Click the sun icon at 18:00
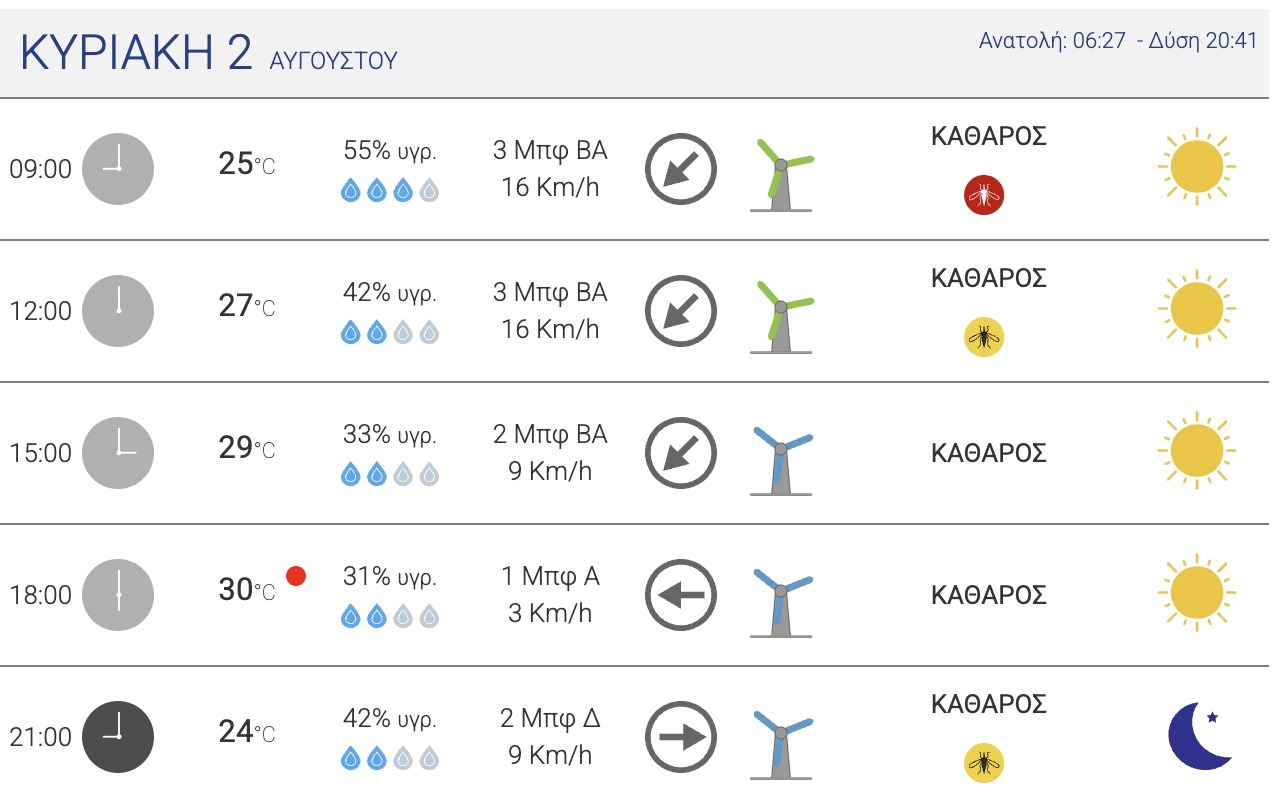The height and width of the screenshot is (798, 1272). (1197, 592)
